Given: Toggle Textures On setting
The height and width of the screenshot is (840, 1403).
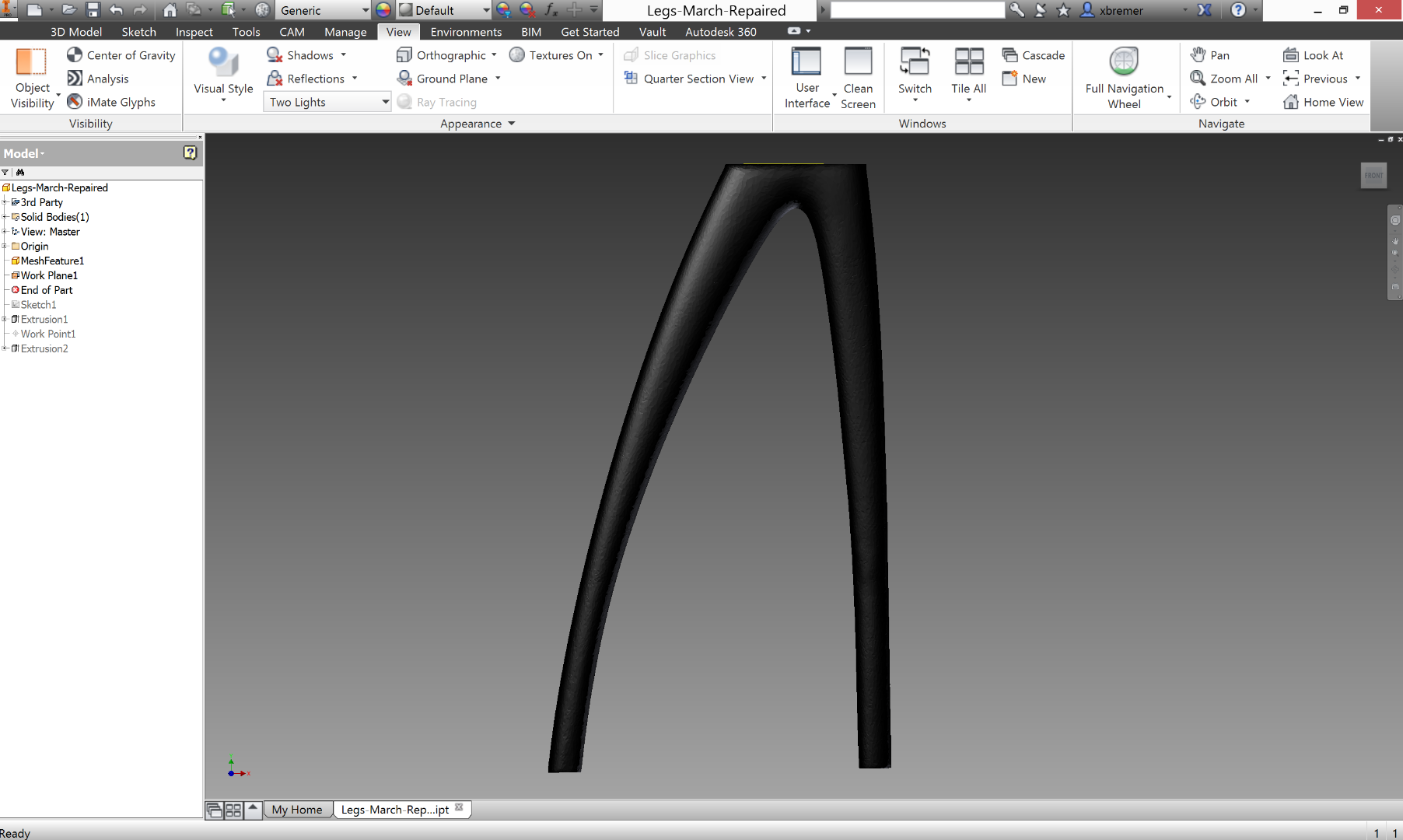Looking at the screenshot, I should point(551,55).
